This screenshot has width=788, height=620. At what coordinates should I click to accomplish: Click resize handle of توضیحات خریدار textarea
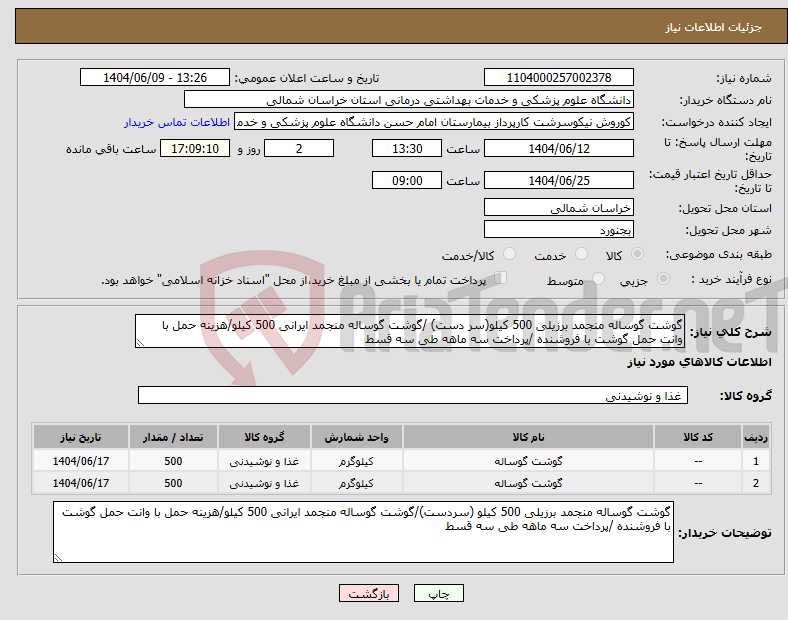click(x=58, y=557)
